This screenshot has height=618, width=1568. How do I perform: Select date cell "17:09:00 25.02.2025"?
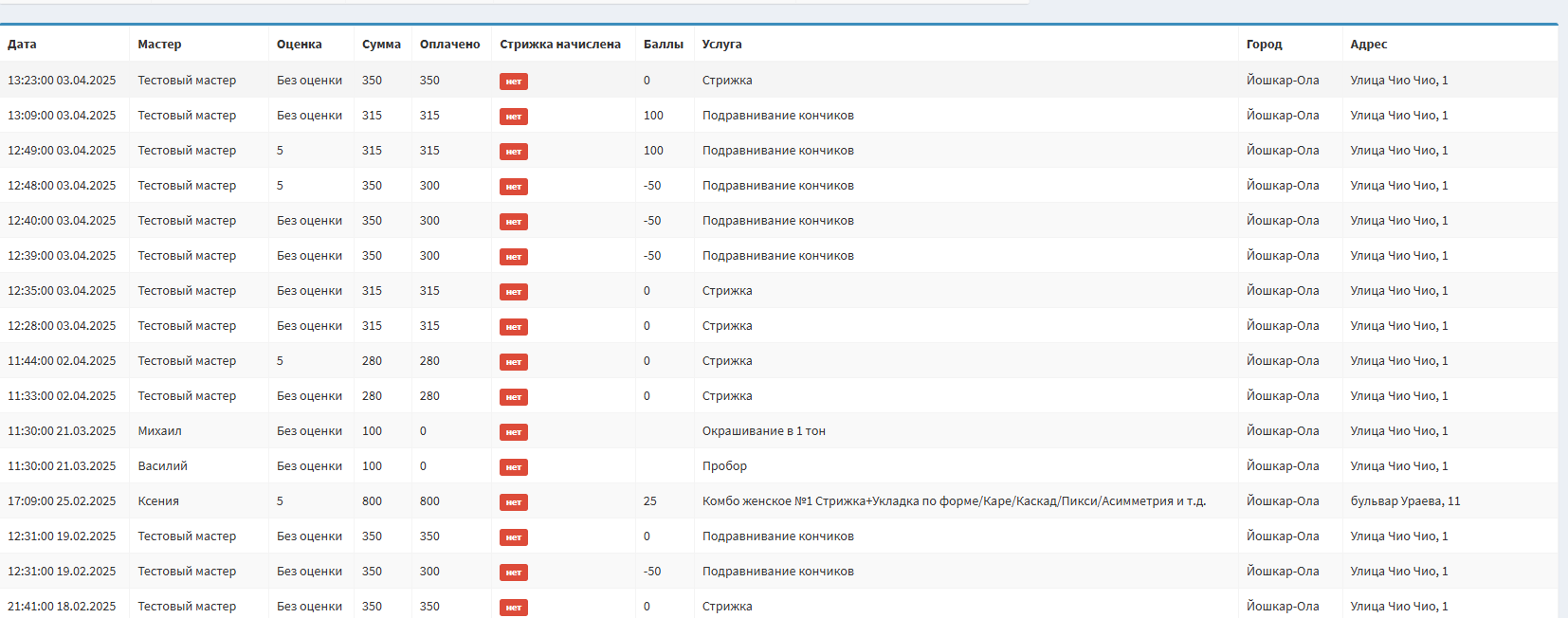coord(62,501)
